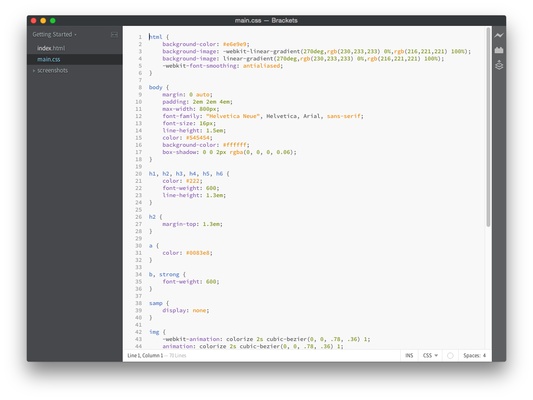Image resolution: width=533 pixels, height=400 pixels.
Task: Click the b, strong selector
Action: click(164, 274)
